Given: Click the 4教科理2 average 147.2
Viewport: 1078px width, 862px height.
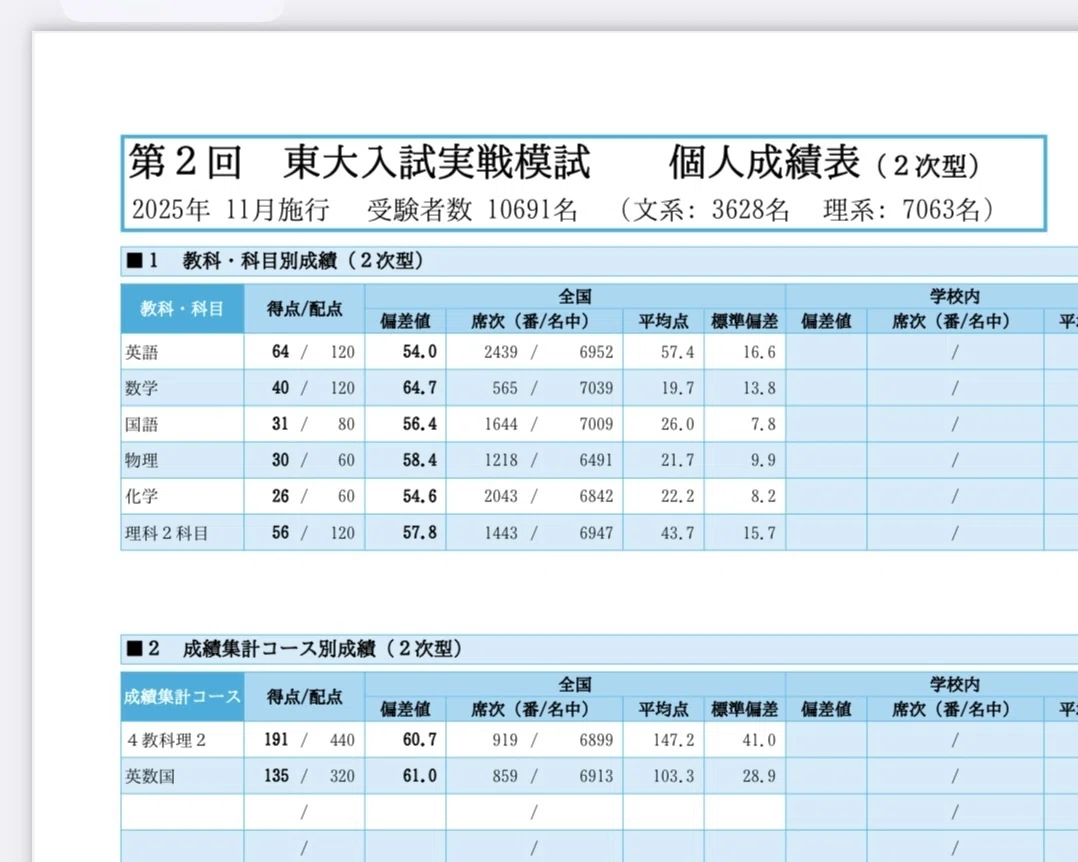Looking at the screenshot, I should pos(674,740).
